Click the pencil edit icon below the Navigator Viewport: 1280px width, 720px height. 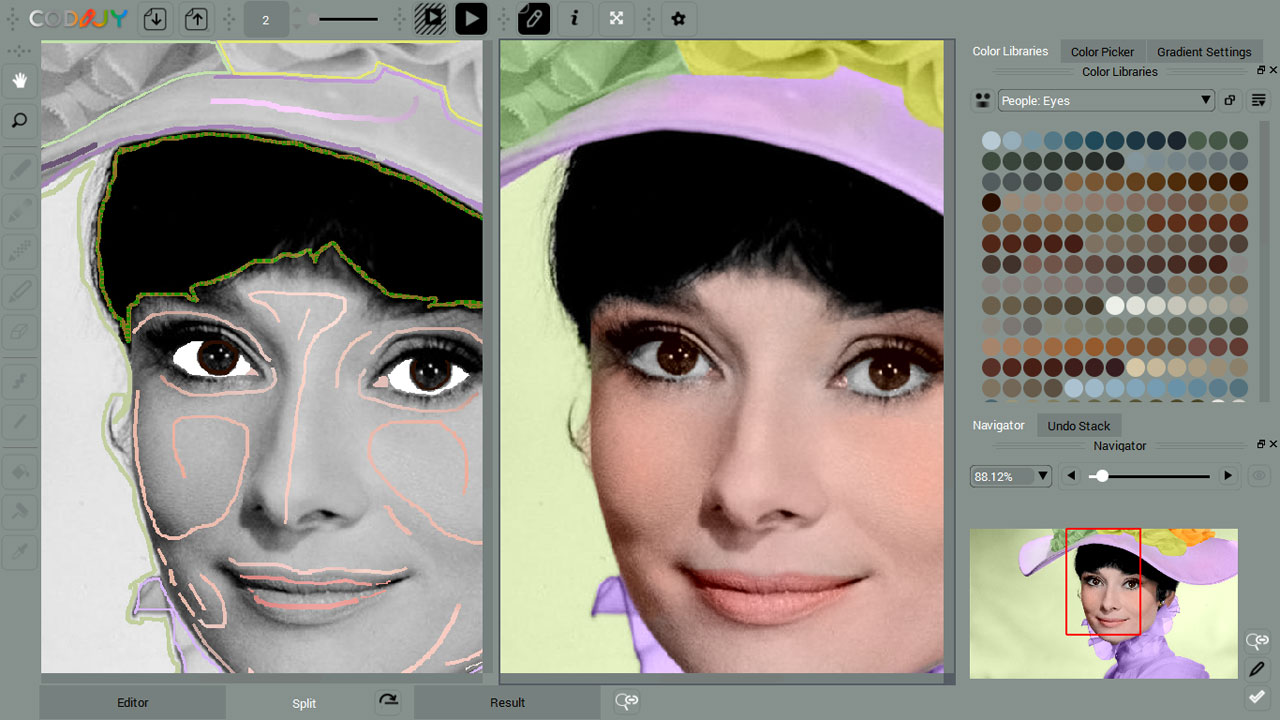[x=1257, y=669]
